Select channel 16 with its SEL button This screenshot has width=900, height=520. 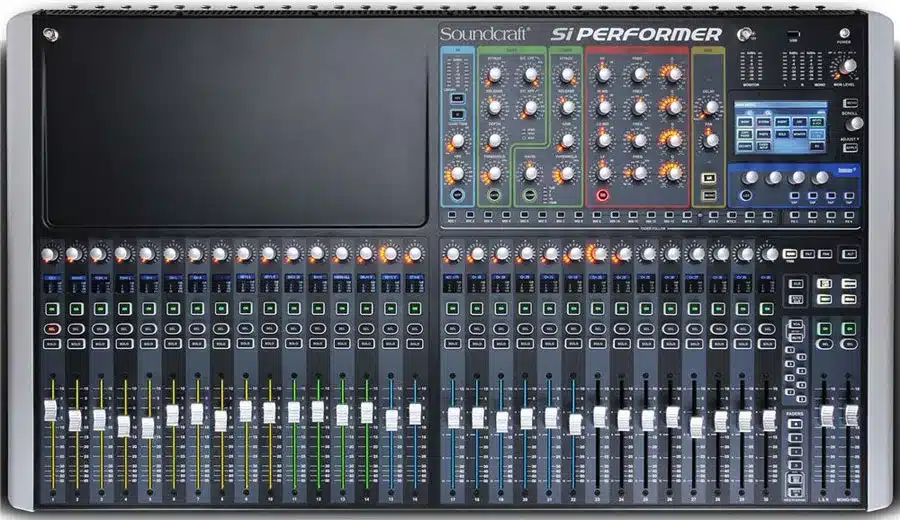pos(414,329)
